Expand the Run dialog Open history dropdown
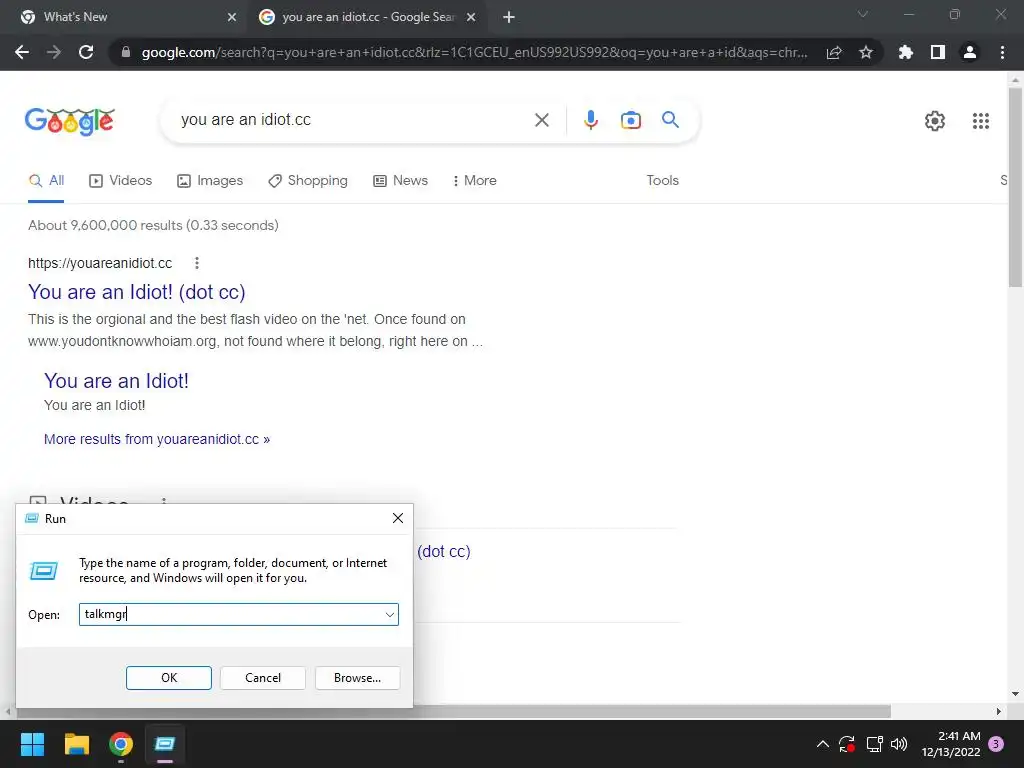 (x=390, y=615)
